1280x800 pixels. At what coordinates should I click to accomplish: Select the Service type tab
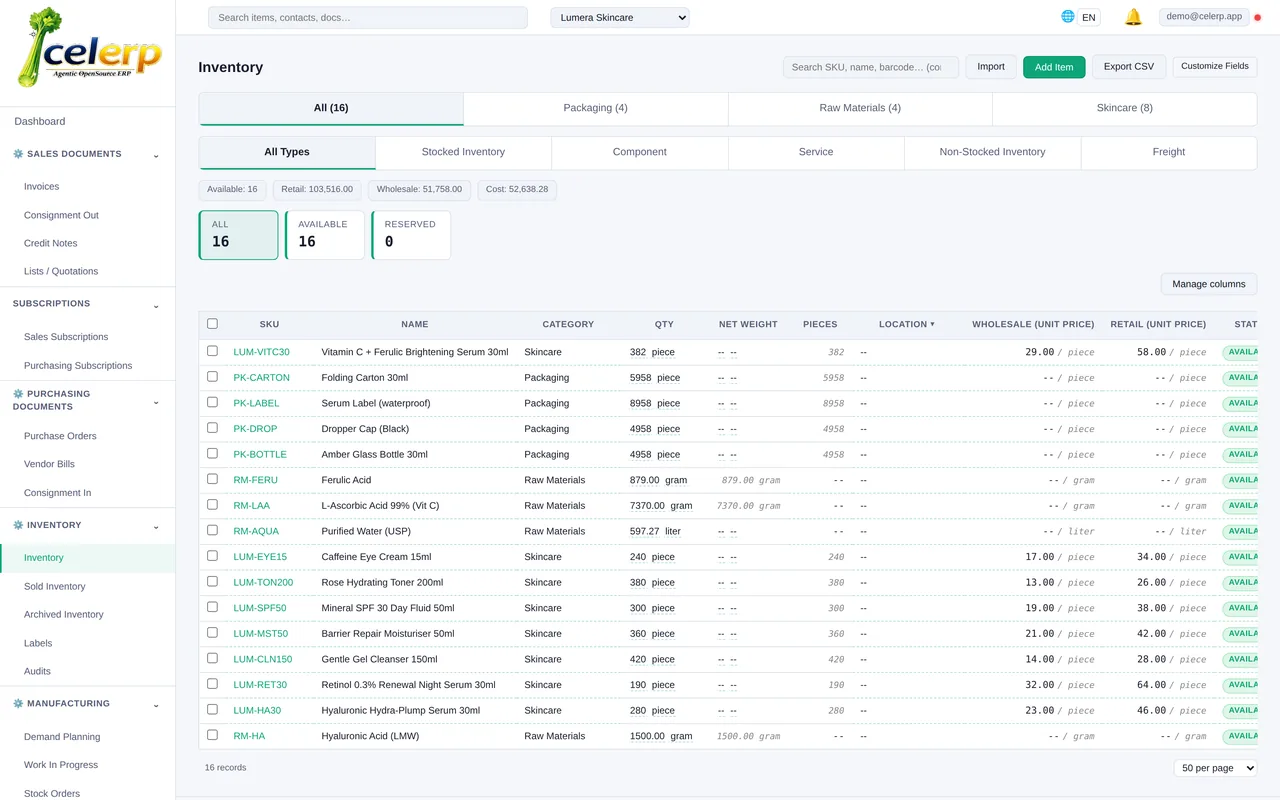[x=816, y=152]
